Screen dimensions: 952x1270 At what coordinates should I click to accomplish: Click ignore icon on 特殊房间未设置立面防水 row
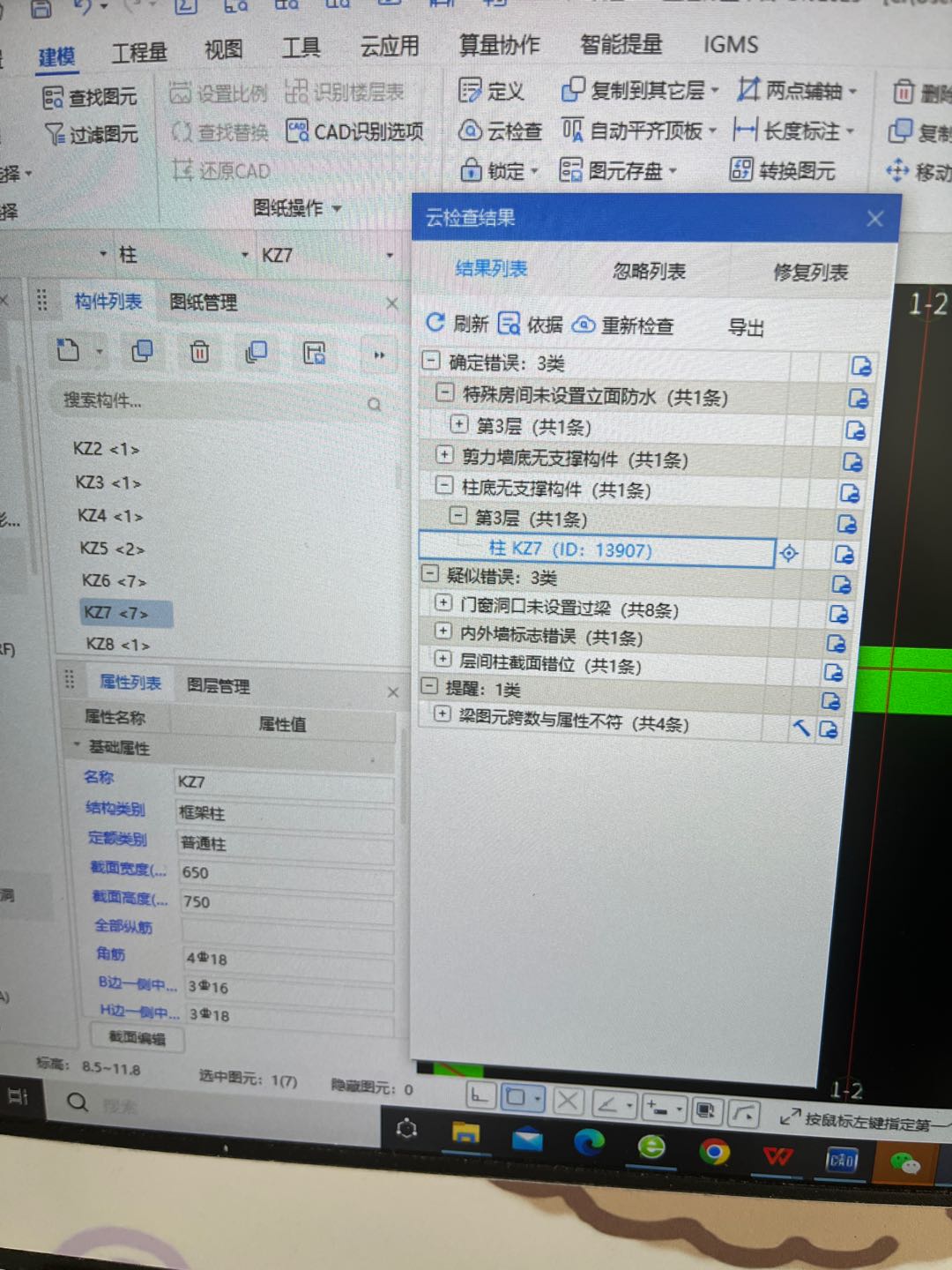click(x=858, y=398)
